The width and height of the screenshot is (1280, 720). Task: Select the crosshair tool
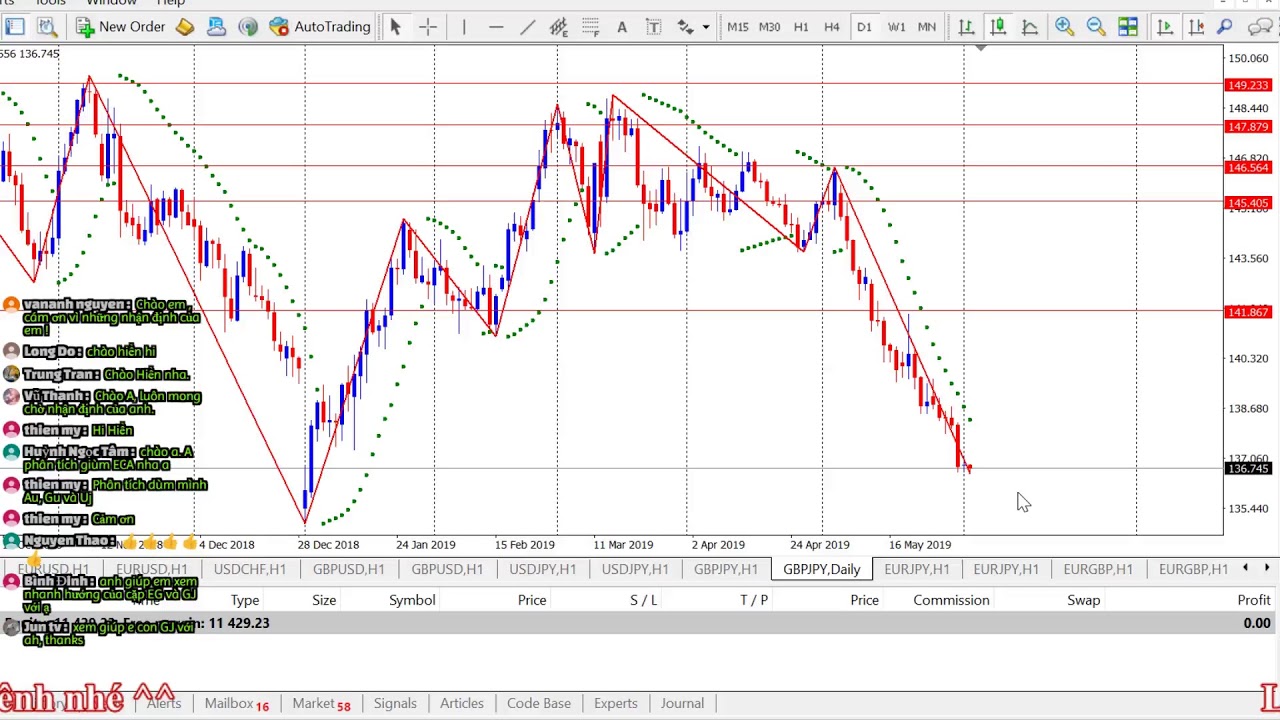pos(428,27)
